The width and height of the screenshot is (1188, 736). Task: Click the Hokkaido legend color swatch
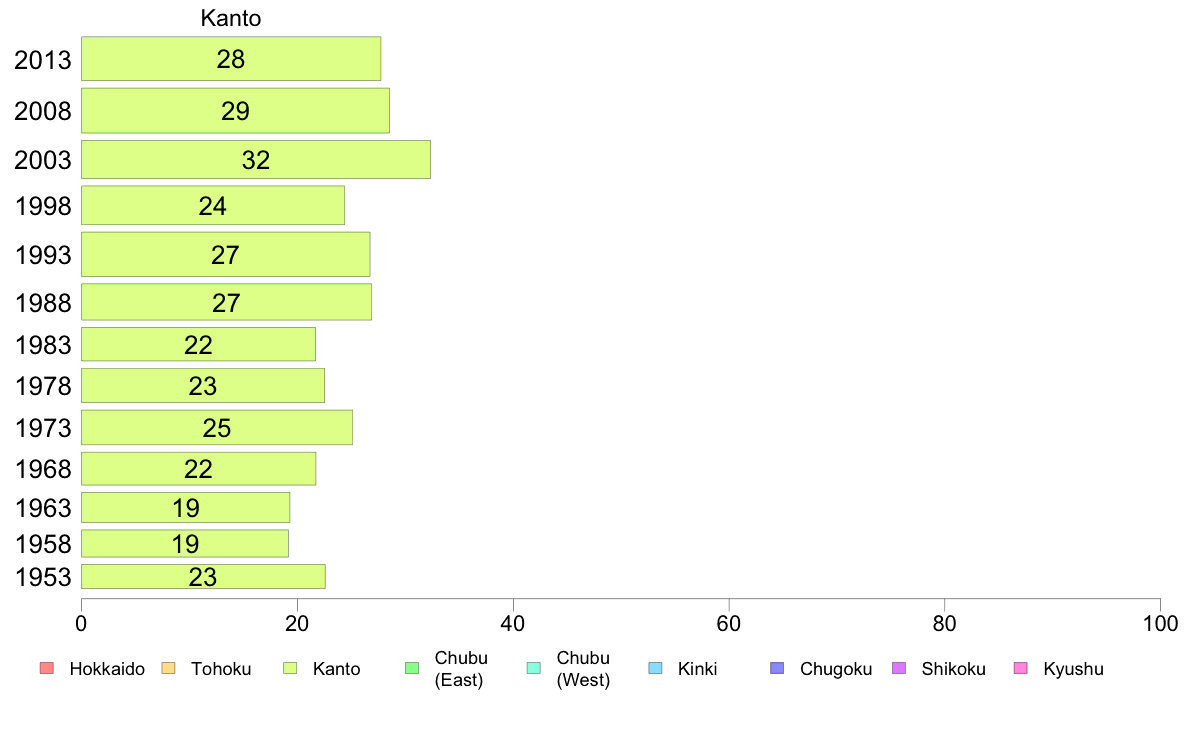[47, 668]
